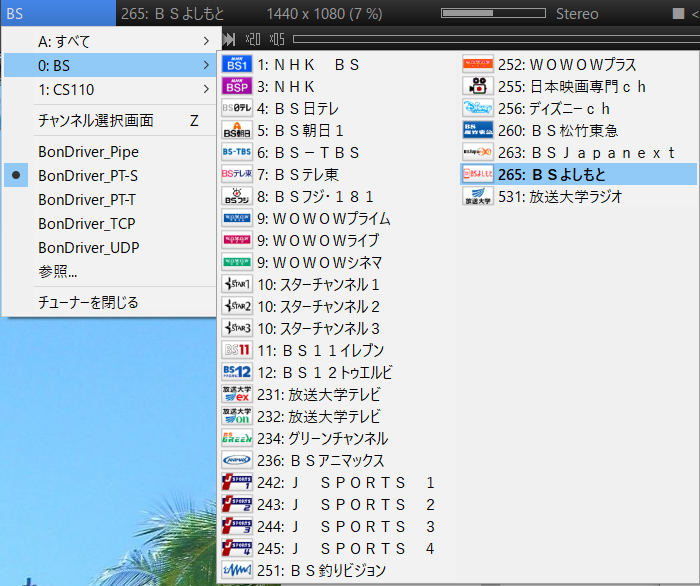Adjust the volume slider bar
Image resolution: width=700 pixels, height=586 pixels.
point(493,13)
